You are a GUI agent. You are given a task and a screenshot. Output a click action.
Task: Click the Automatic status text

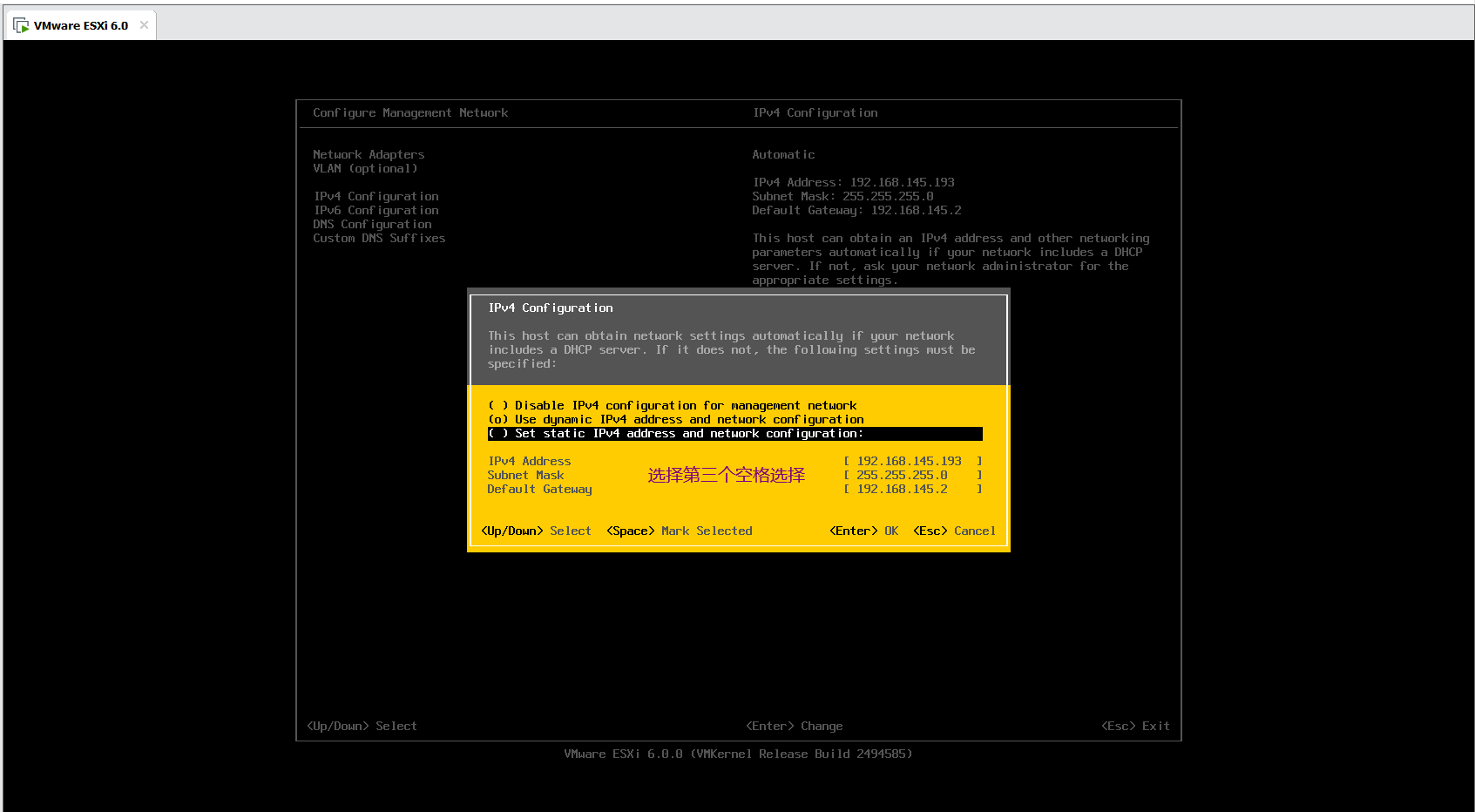783,154
